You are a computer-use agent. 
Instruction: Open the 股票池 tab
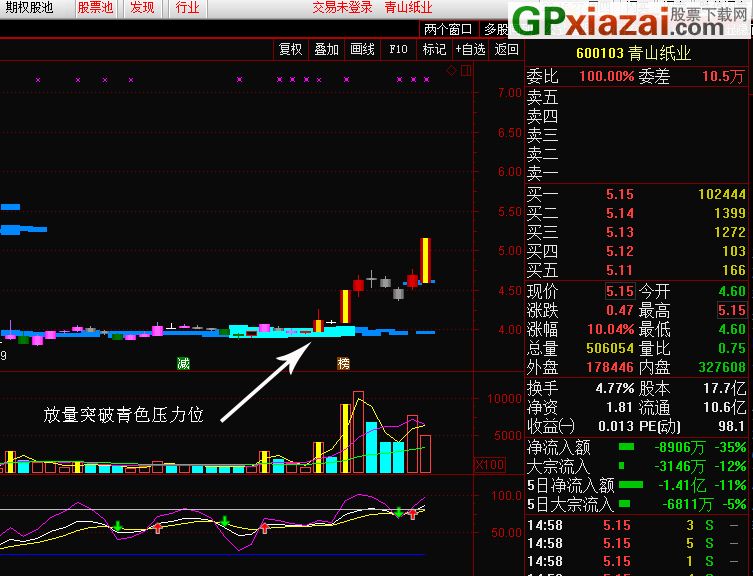[95, 8]
